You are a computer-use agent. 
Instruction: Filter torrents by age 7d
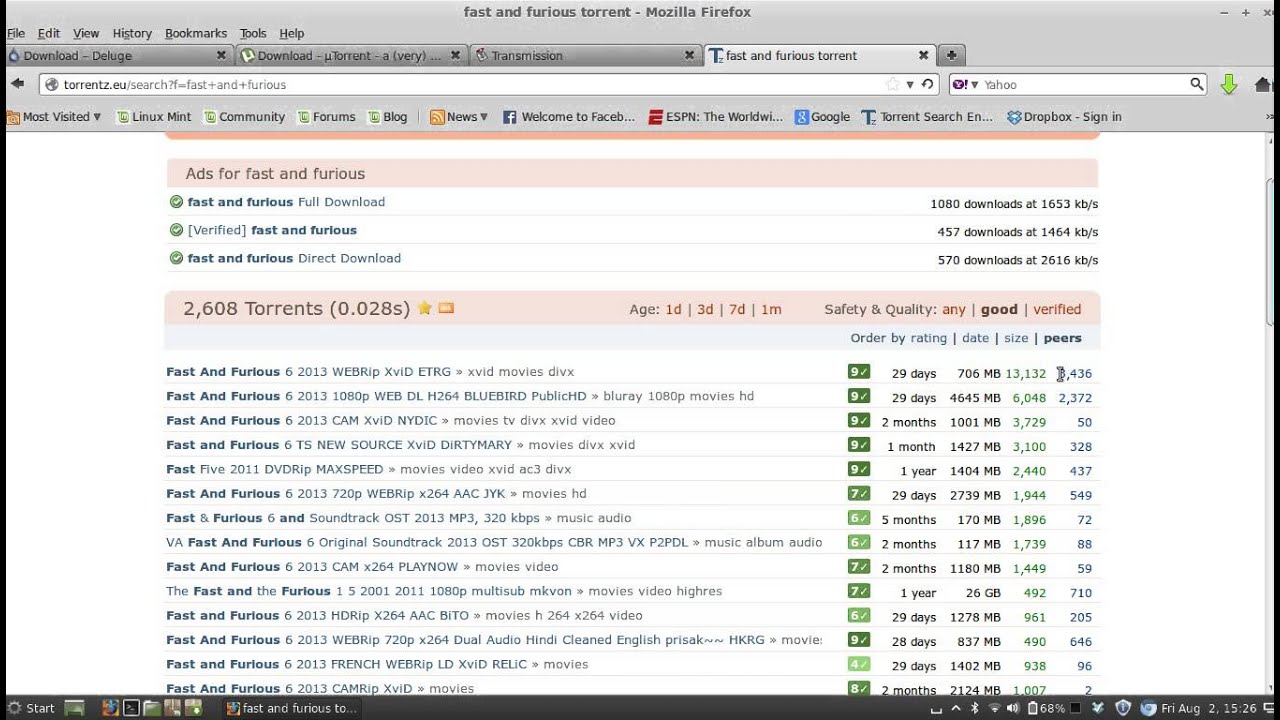pos(737,310)
